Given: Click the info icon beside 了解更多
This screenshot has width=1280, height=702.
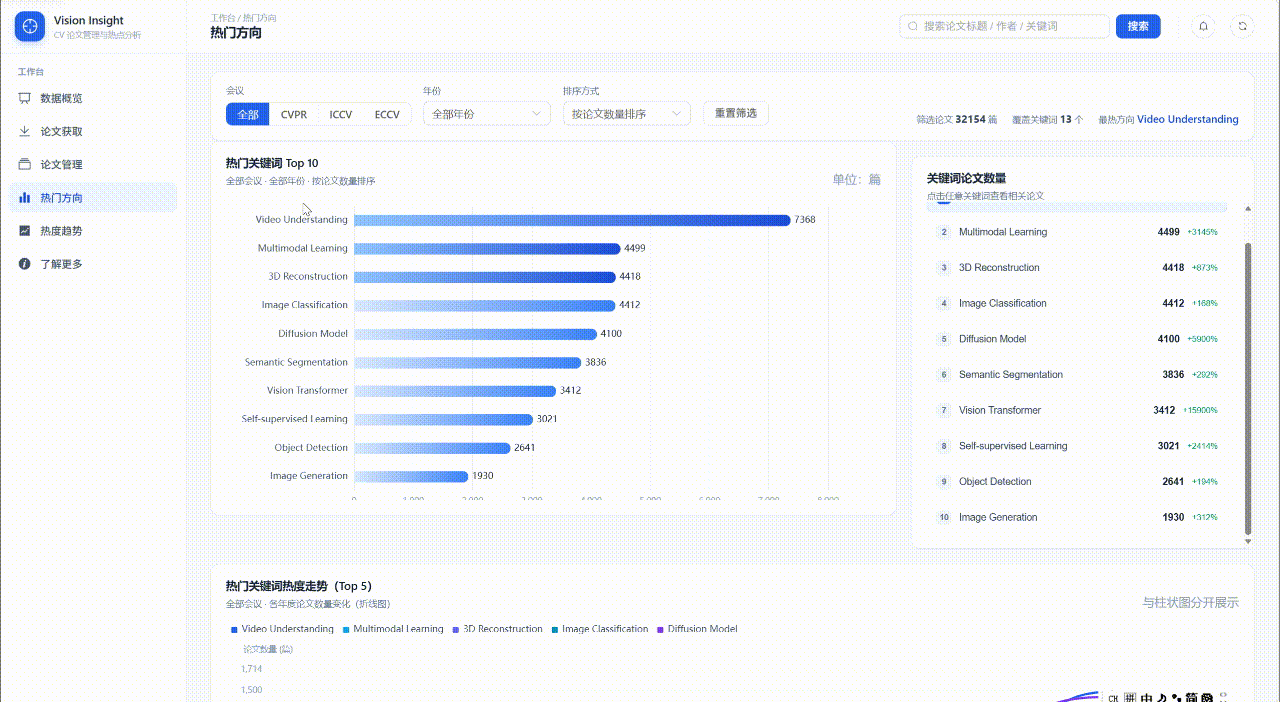Looking at the screenshot, I should point(24,264).
